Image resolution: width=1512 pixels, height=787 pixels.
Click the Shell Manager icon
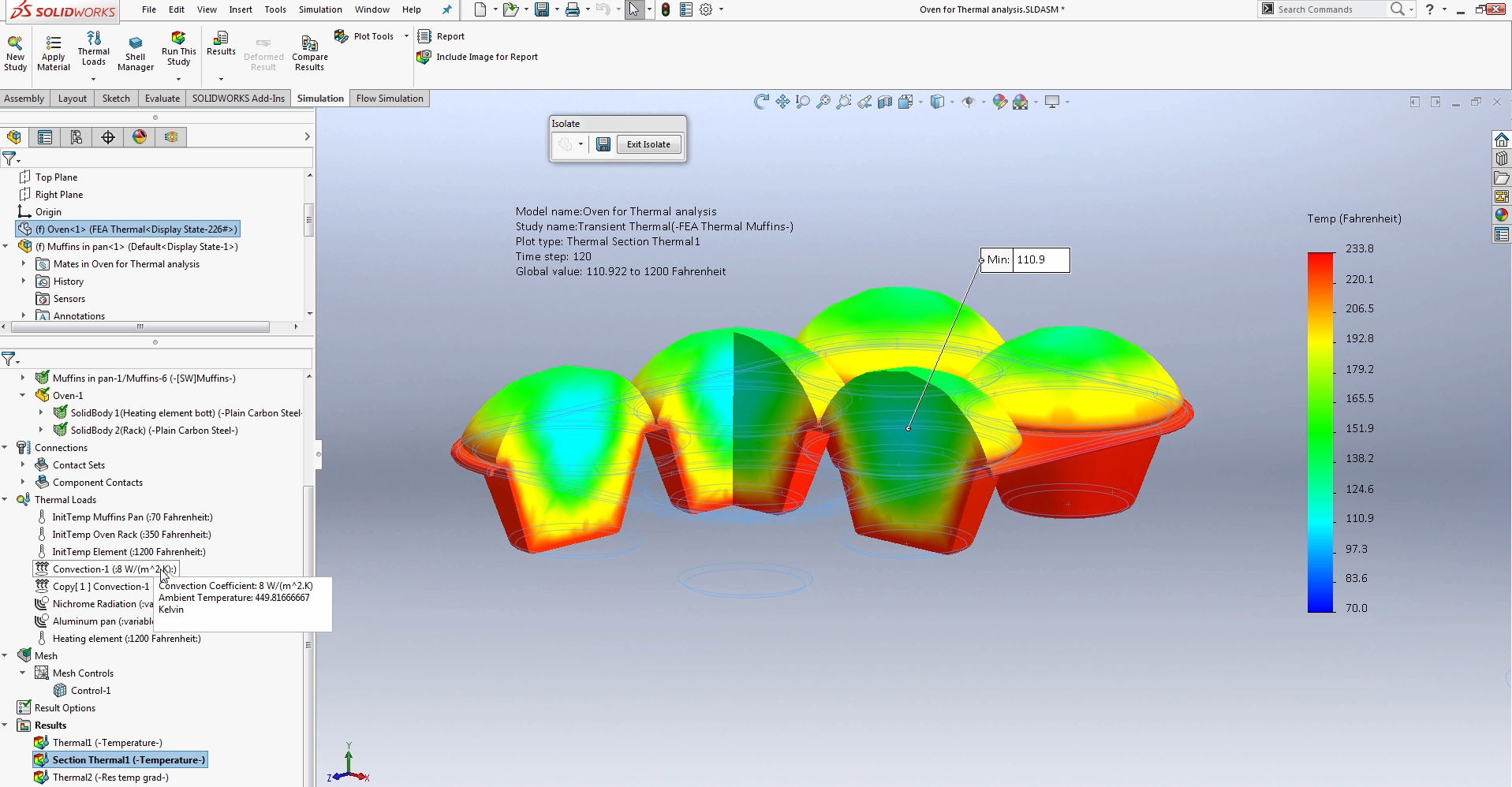click(x=135, y=53)
